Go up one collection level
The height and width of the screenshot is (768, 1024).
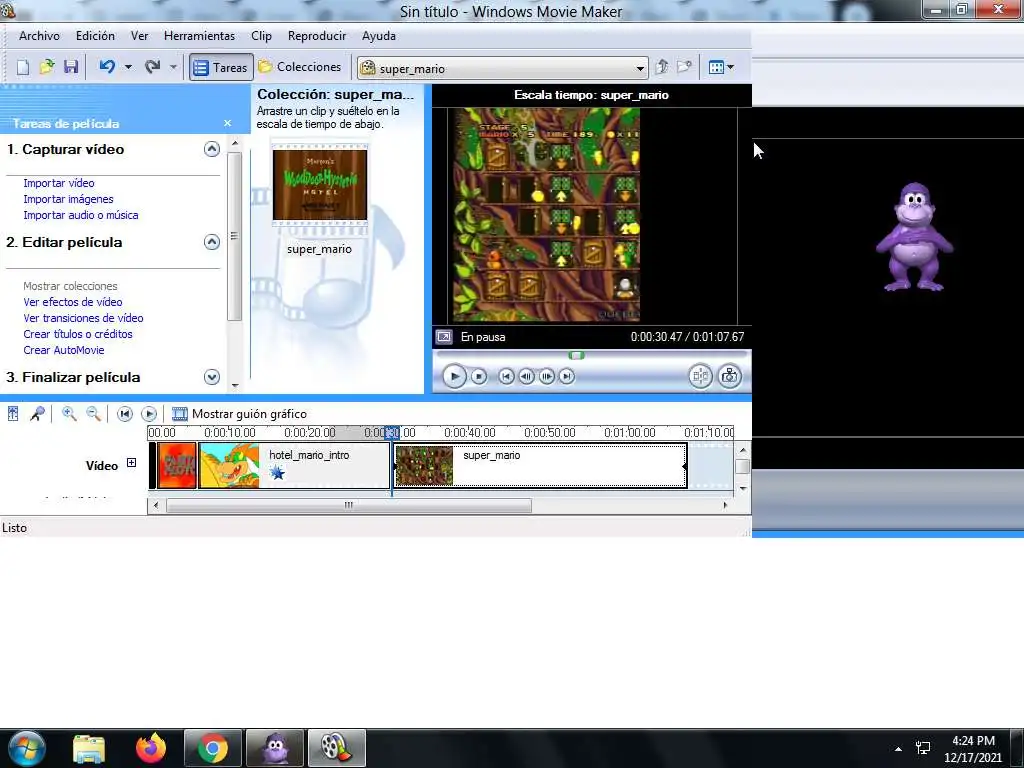(x=662, y=67)
